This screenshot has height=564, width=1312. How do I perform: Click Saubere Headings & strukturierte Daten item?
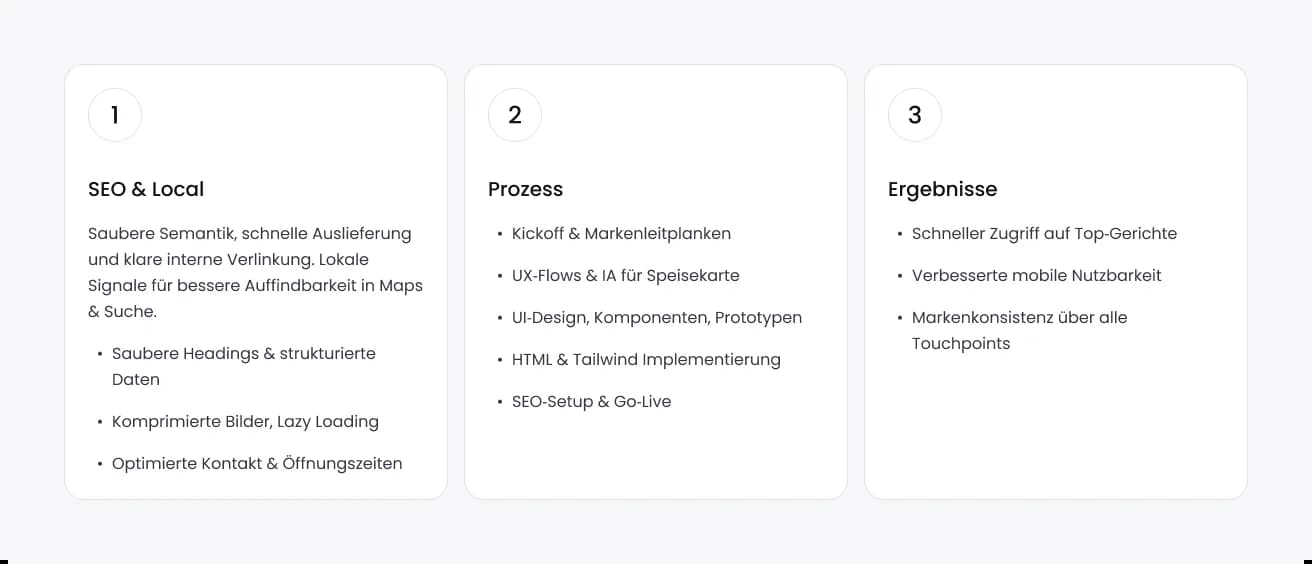click(244, 366)
